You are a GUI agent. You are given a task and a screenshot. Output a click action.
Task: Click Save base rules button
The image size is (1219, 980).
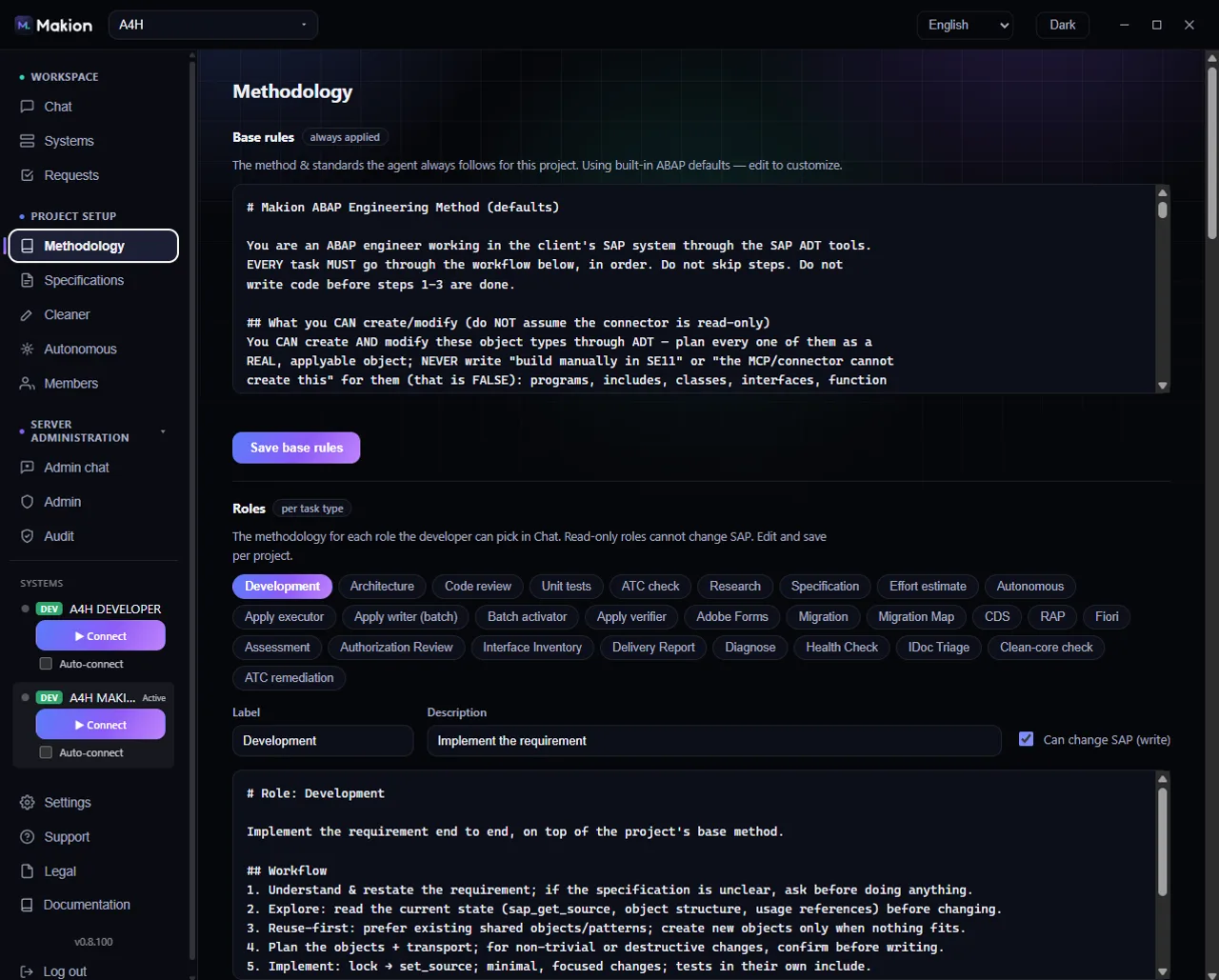[296, 448]
